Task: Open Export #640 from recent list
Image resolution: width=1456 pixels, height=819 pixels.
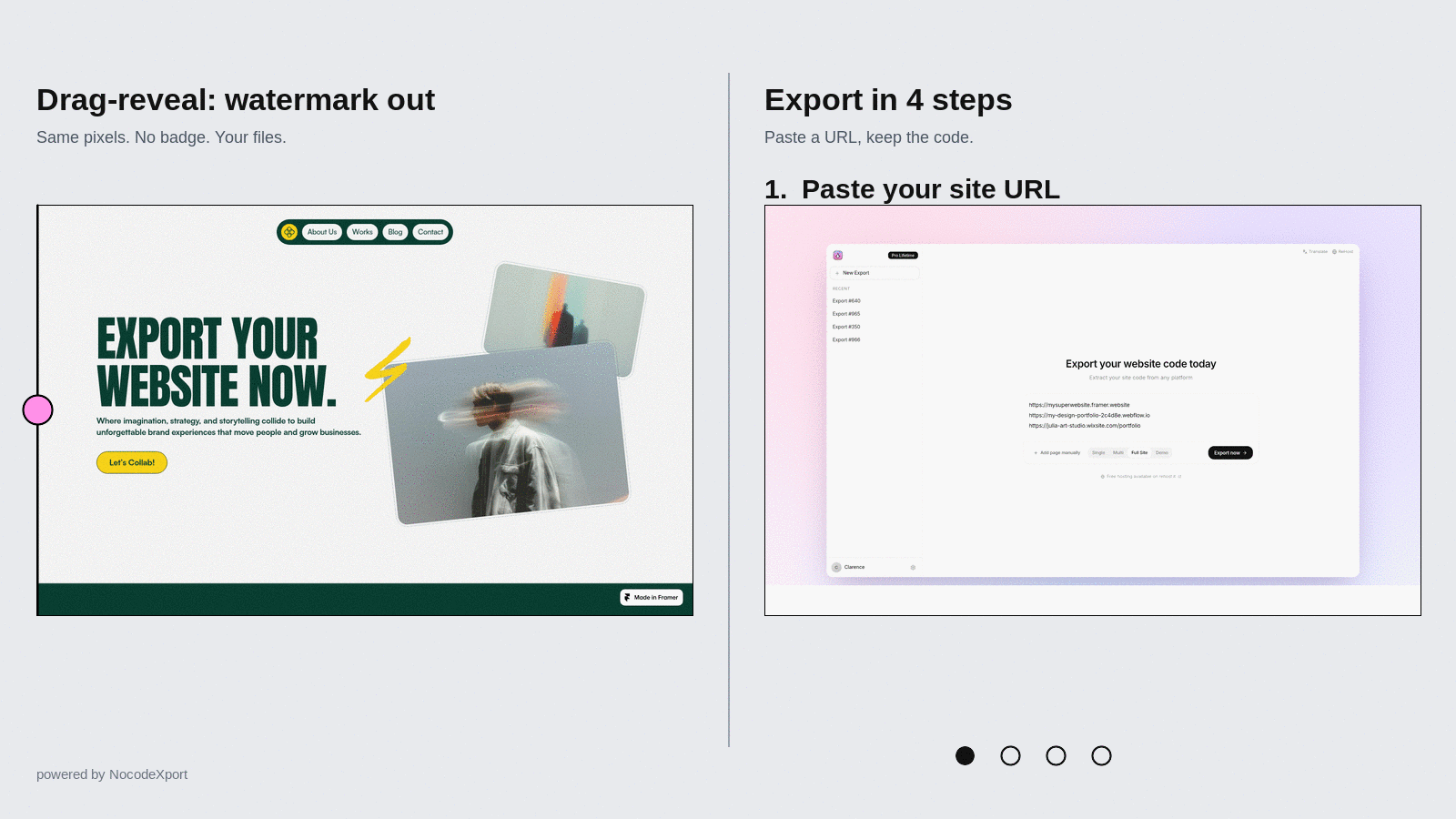Action: (846, 301)
